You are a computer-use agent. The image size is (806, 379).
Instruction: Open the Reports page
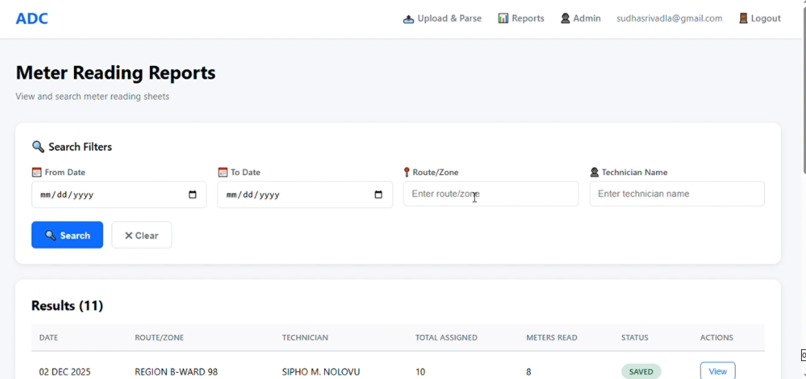tap(521, 19)
